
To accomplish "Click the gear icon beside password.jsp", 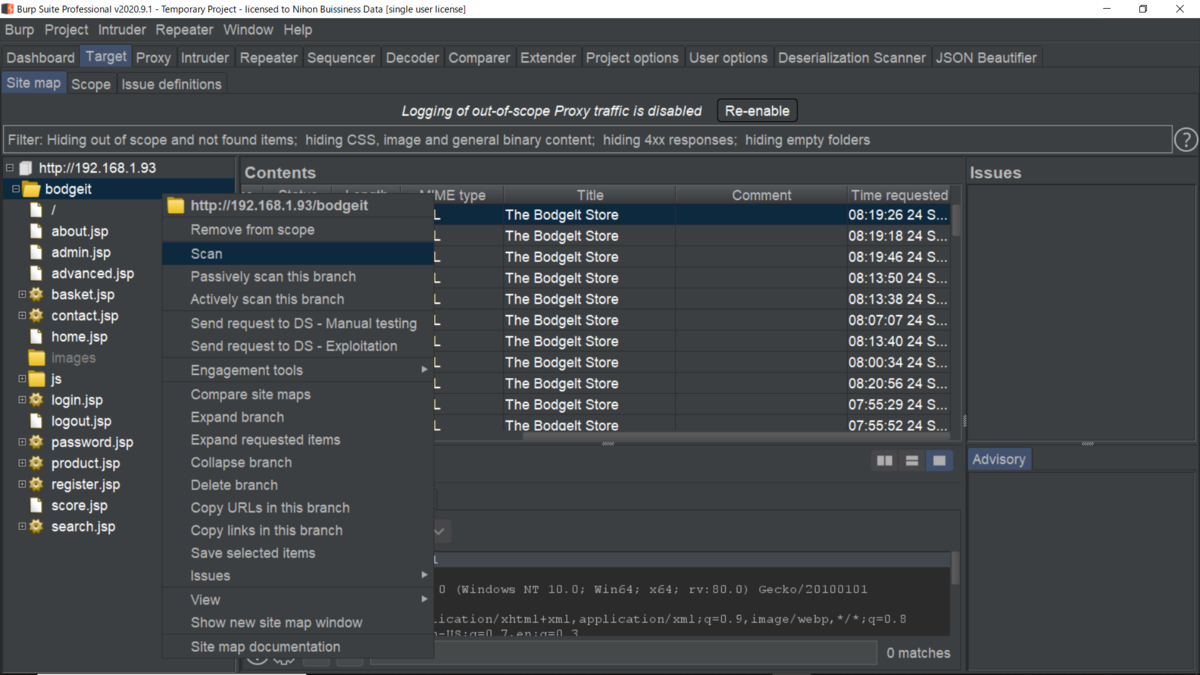I will [36, 442].
